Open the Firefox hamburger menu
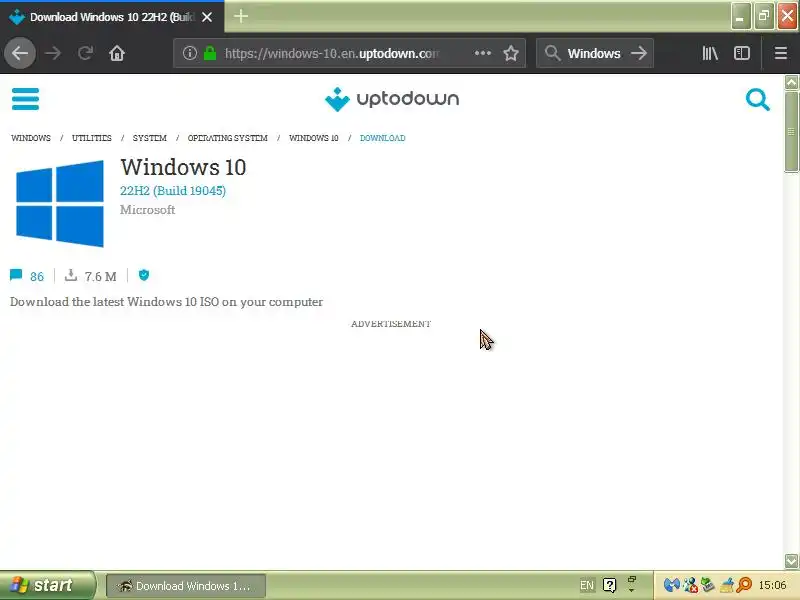The width and height of the screenshot is (800, 600). coord(781,53)
